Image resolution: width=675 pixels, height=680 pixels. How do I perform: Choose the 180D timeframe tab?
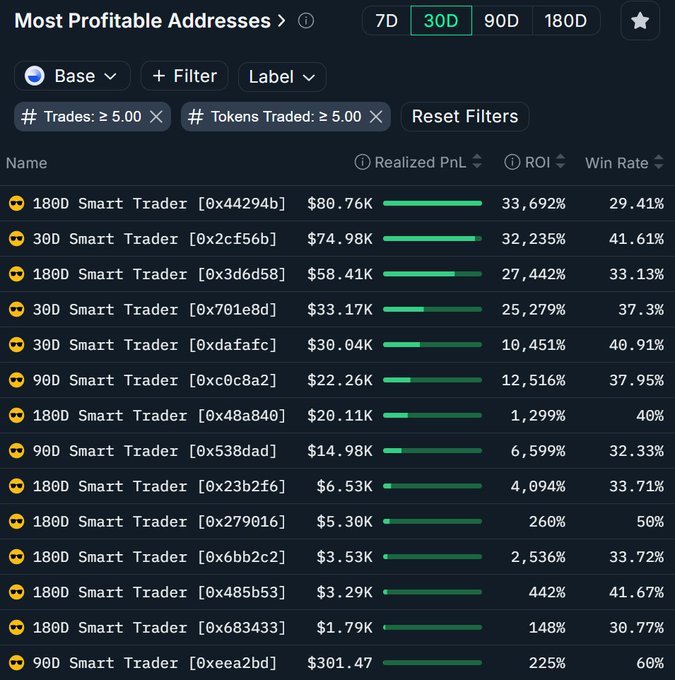pos(565,21)
